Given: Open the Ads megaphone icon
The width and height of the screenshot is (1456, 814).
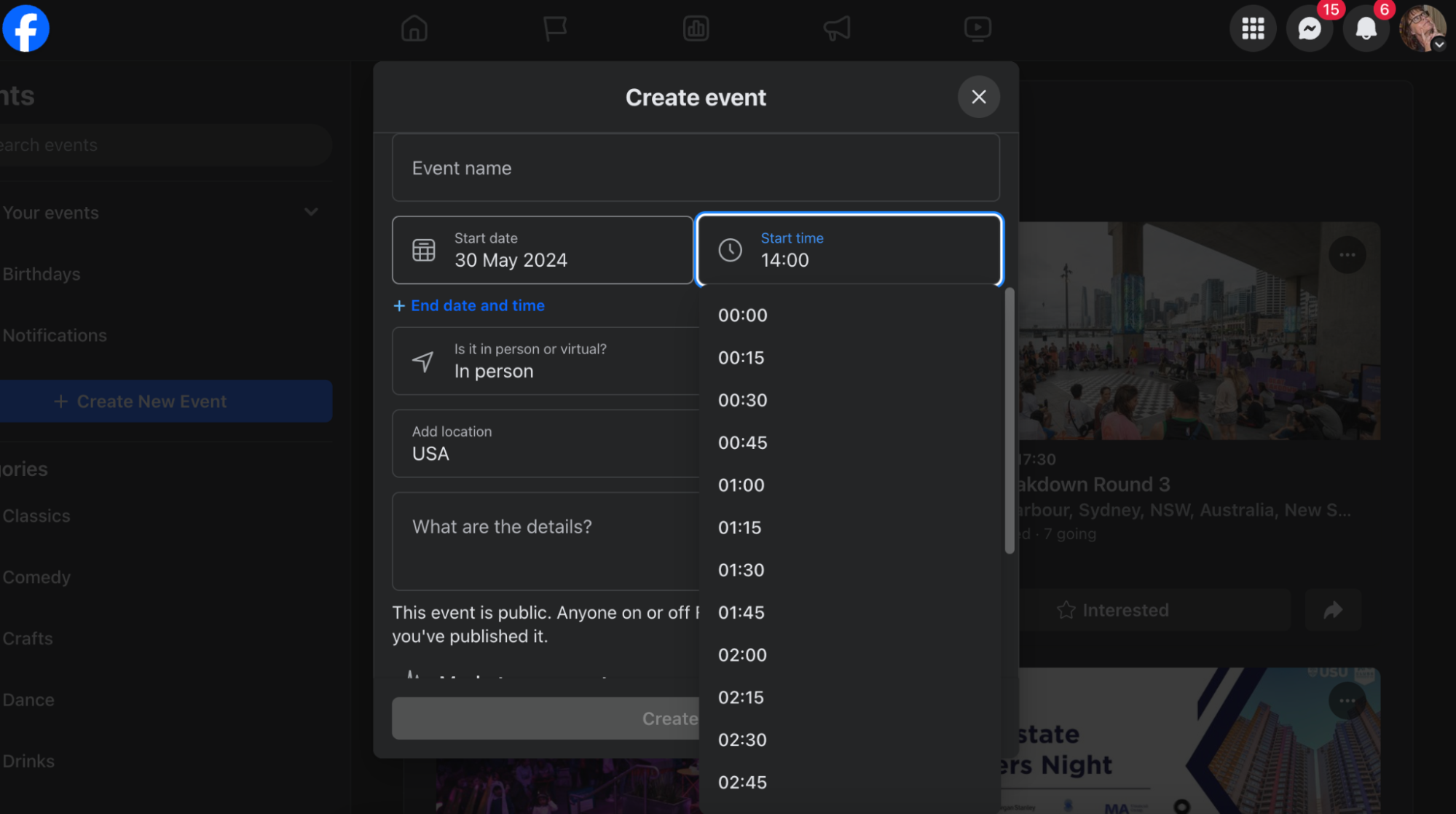Looking at the screenshot, I should tap(836, 28).
